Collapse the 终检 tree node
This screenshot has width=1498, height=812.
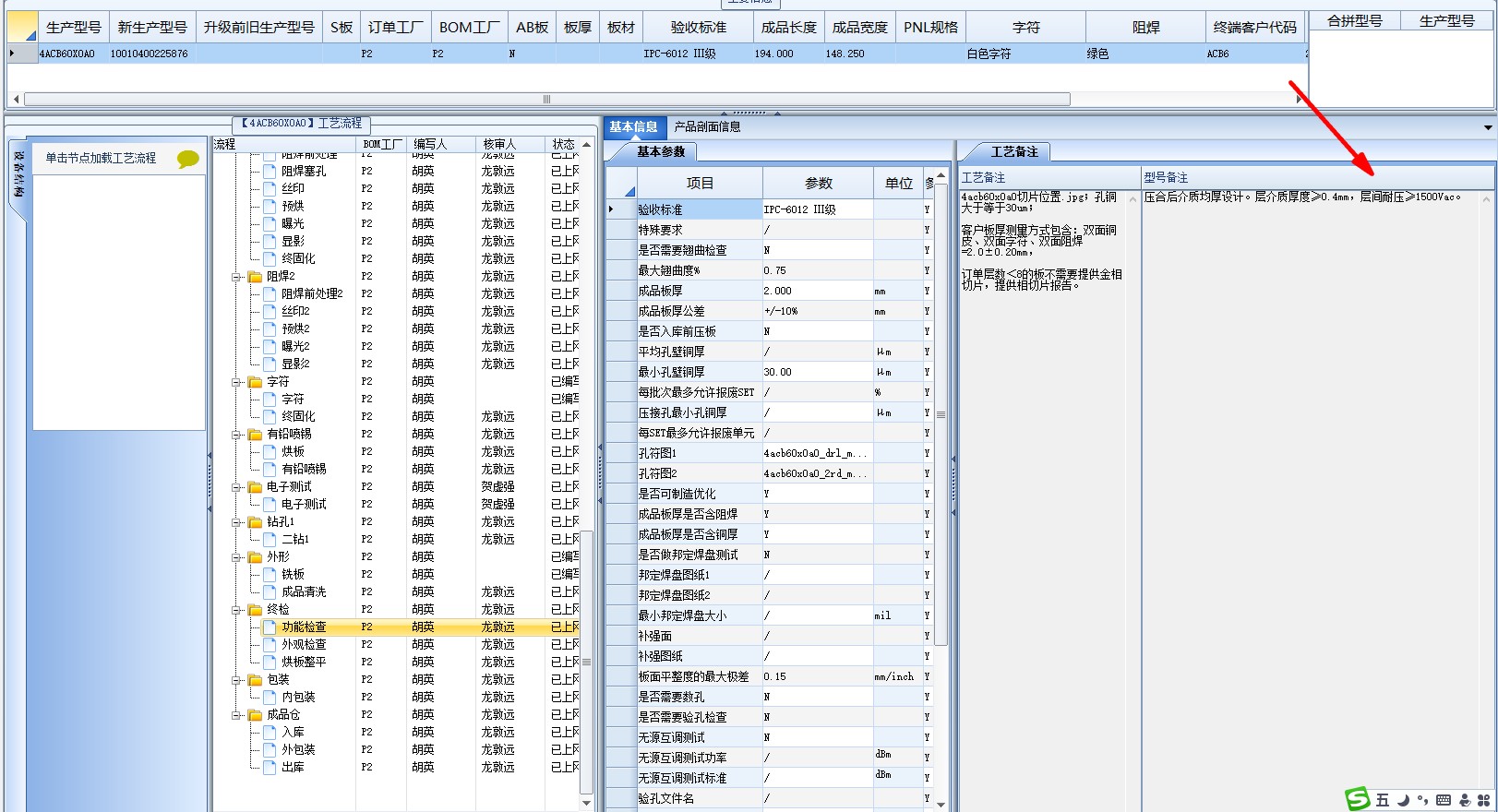pos(236,609)
